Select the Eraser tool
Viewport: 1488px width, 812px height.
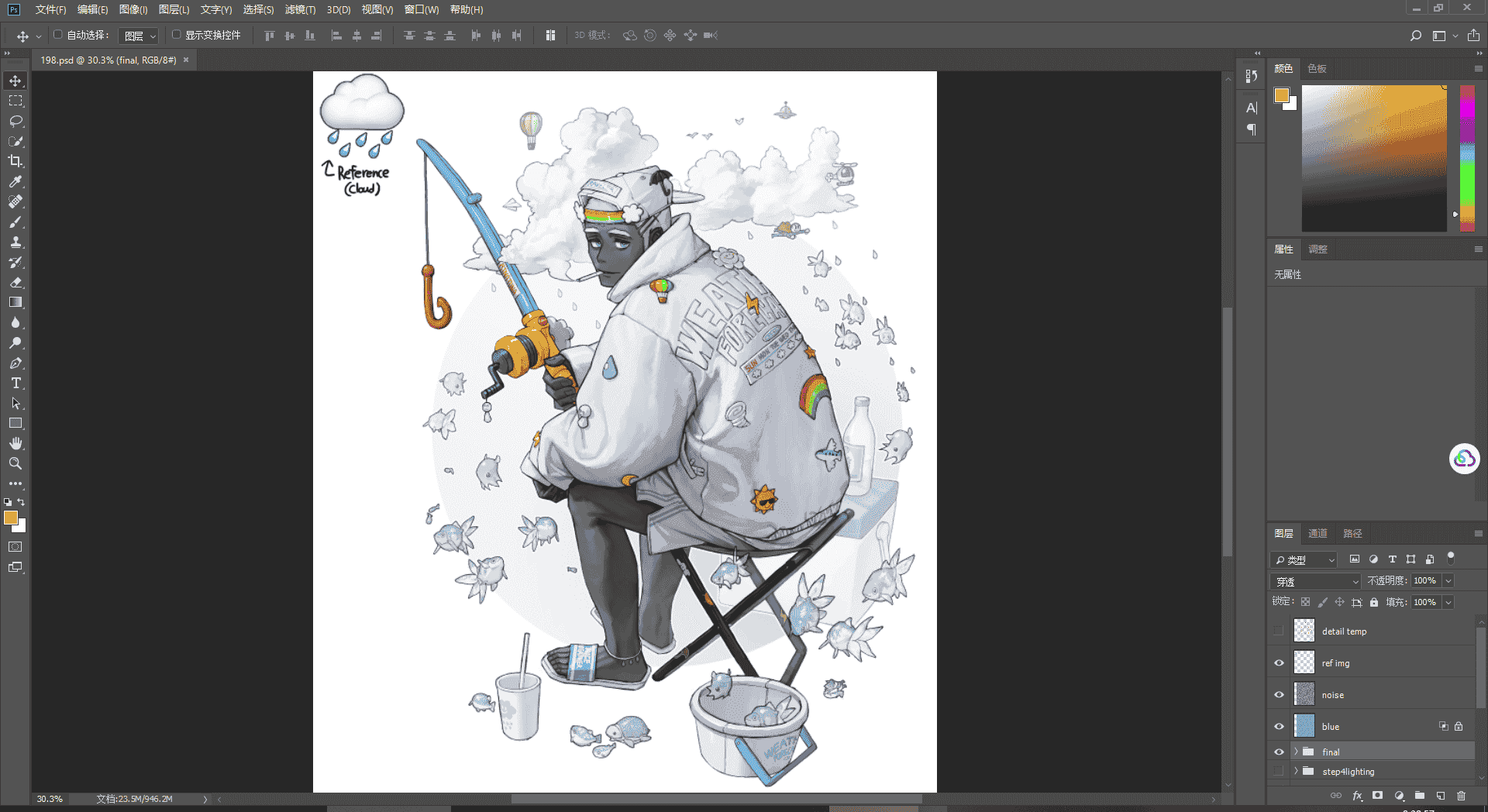15,282
